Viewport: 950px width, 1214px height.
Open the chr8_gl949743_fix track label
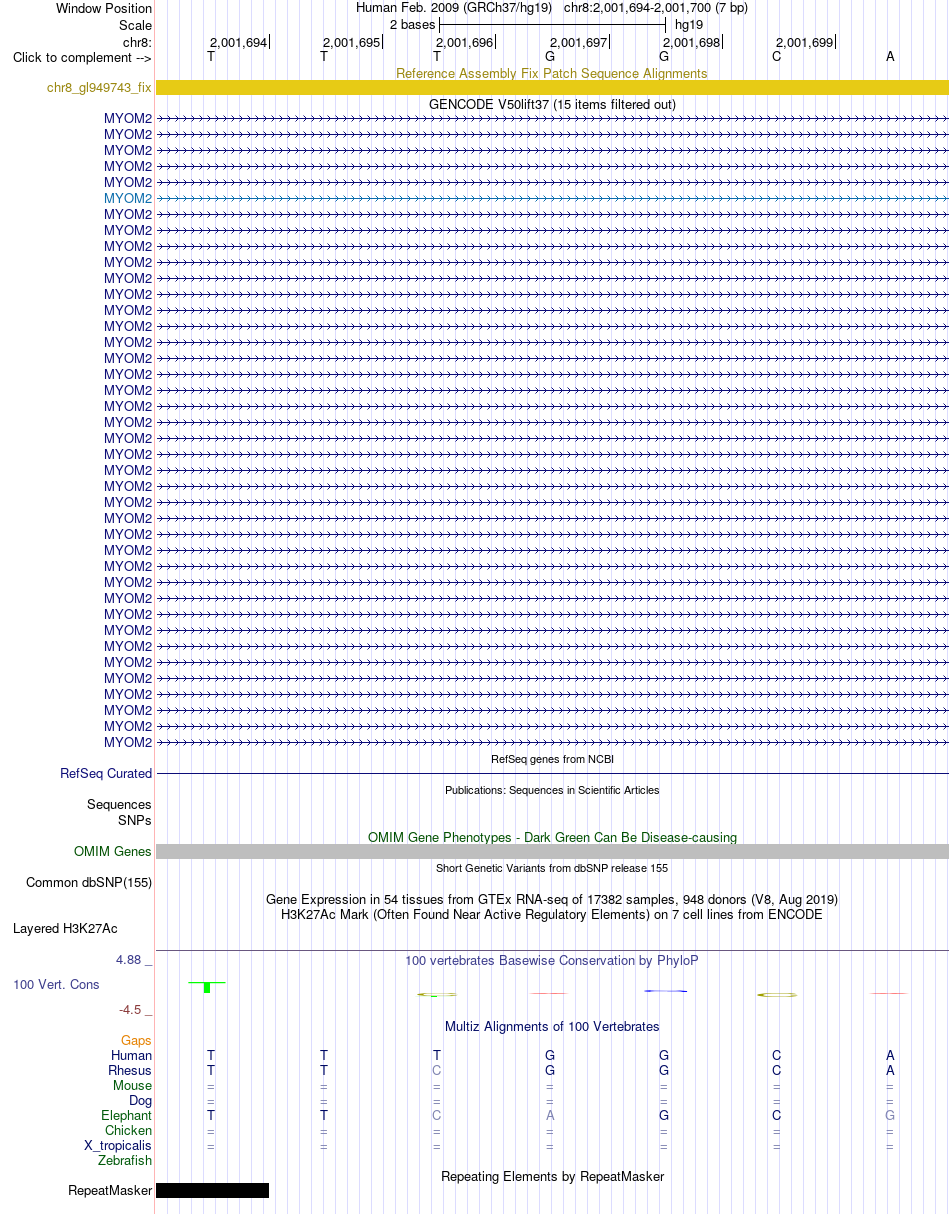coord(99,88)
